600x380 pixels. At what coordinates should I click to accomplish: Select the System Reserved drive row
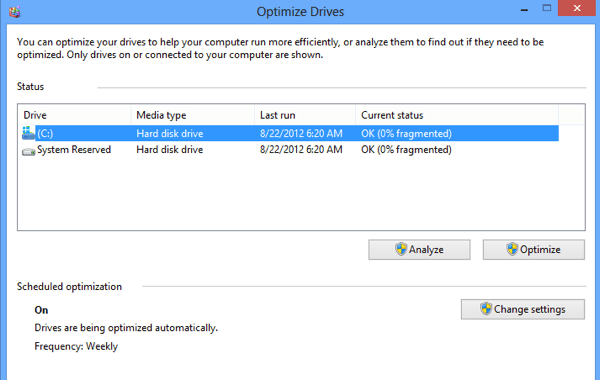[289, 150]
